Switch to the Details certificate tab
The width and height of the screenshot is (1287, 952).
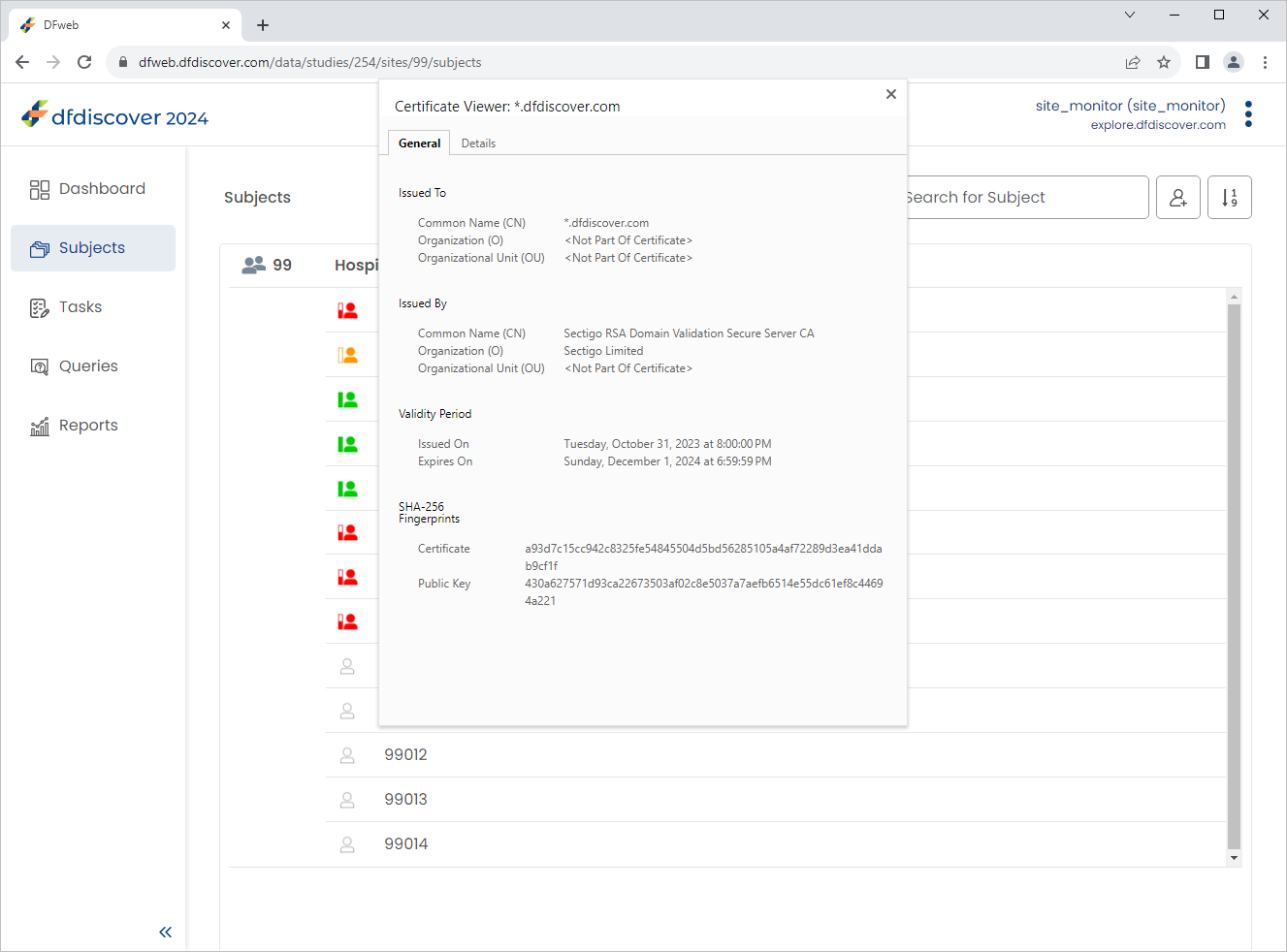click(x=478, y=143)
